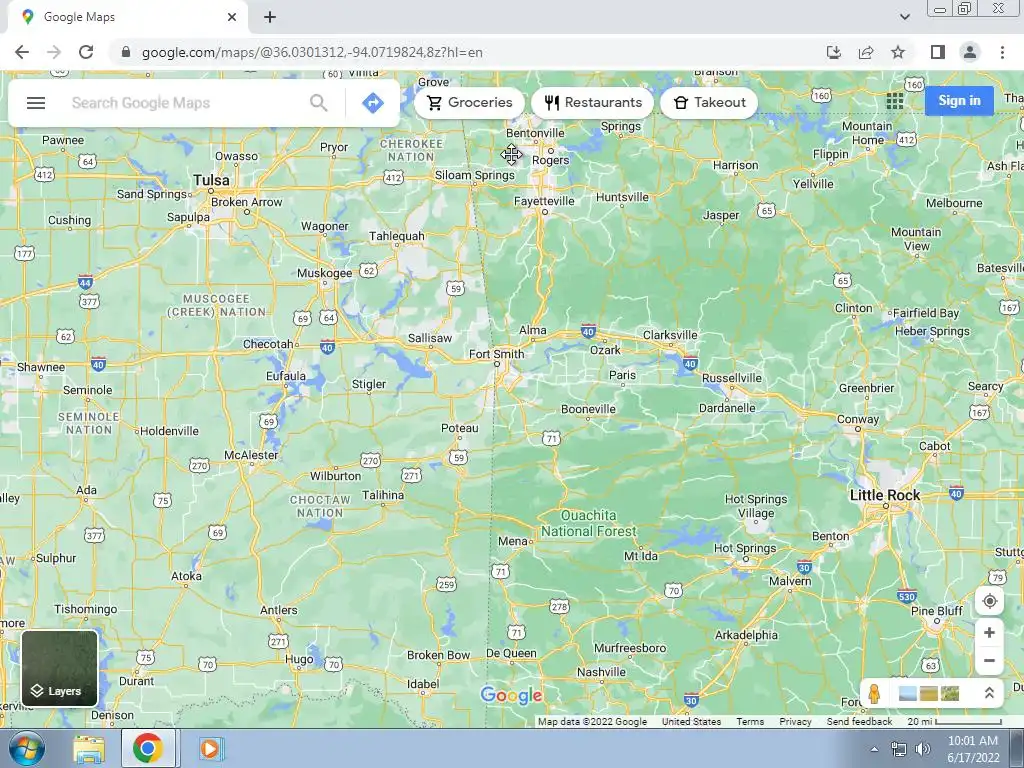Screen dimensions: 1024x768
Task: Close the Google Maps tab
Action: pos(232,17)
